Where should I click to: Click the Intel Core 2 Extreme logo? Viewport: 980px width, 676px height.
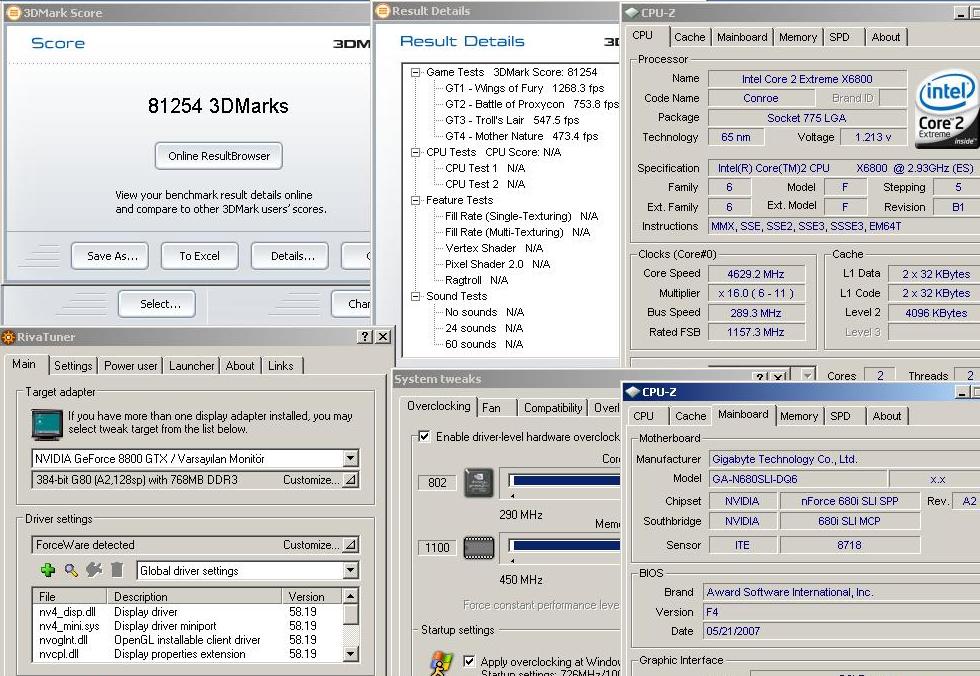click(946, 110)
